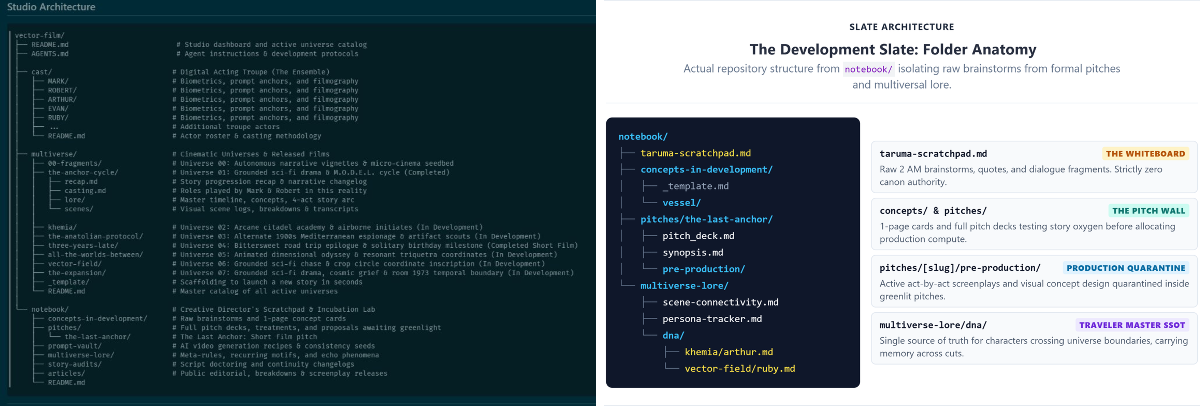This screenshot has width=1200, height=406.
Task: Click the "MARK/" actor folder
Action: click(58, 81)
